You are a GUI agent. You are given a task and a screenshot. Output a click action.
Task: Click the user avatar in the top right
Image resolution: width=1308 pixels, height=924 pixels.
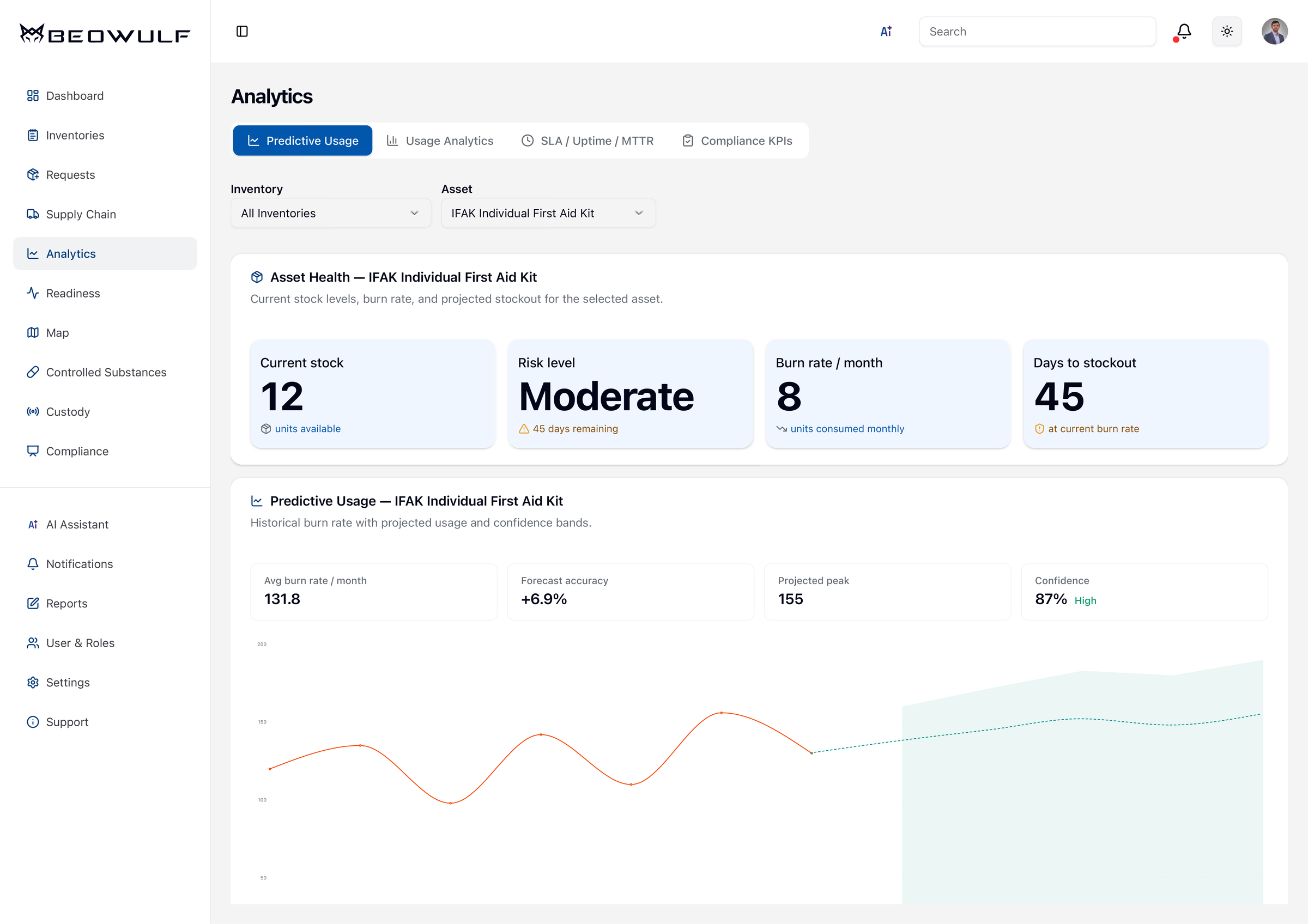coord(1275,31)
